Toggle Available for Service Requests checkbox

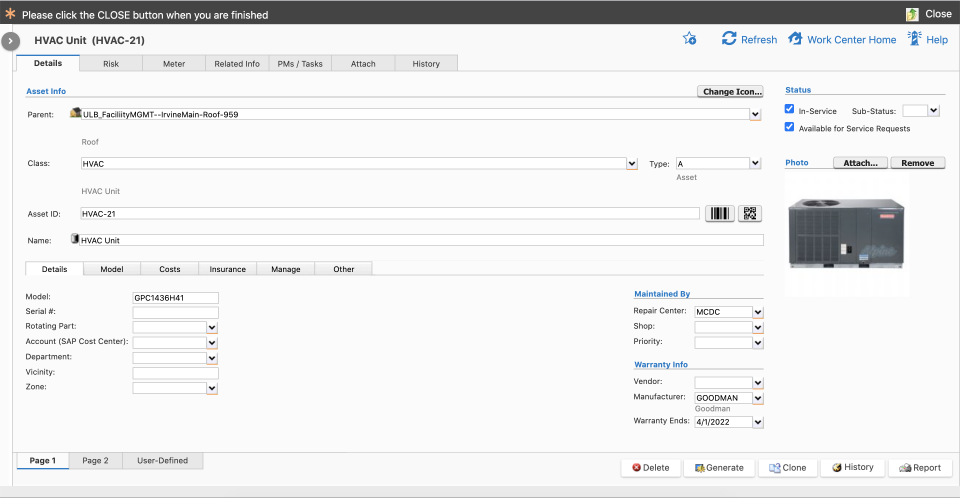click(790, 128)
